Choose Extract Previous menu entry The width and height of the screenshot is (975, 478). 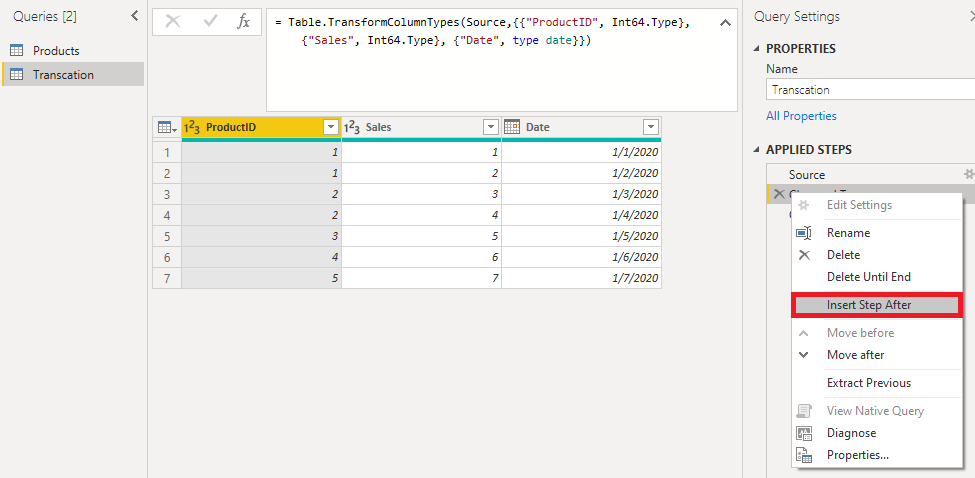[x=877, y=383]
